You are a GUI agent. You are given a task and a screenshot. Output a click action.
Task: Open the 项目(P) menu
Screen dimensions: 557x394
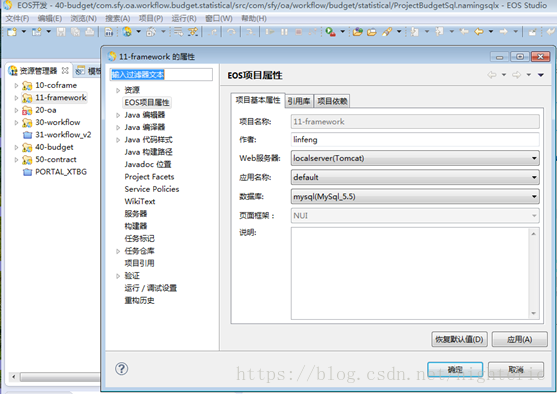point(151,18)
